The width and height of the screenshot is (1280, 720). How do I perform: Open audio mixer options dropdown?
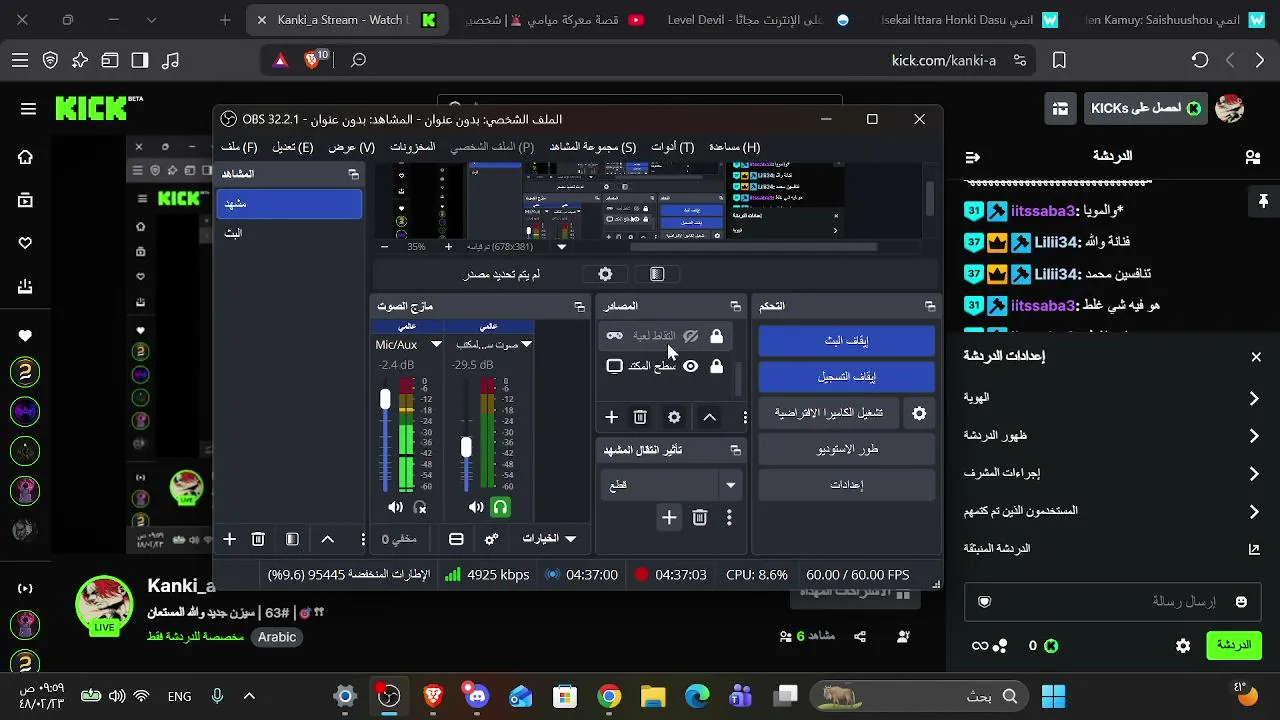pos(549,539)
